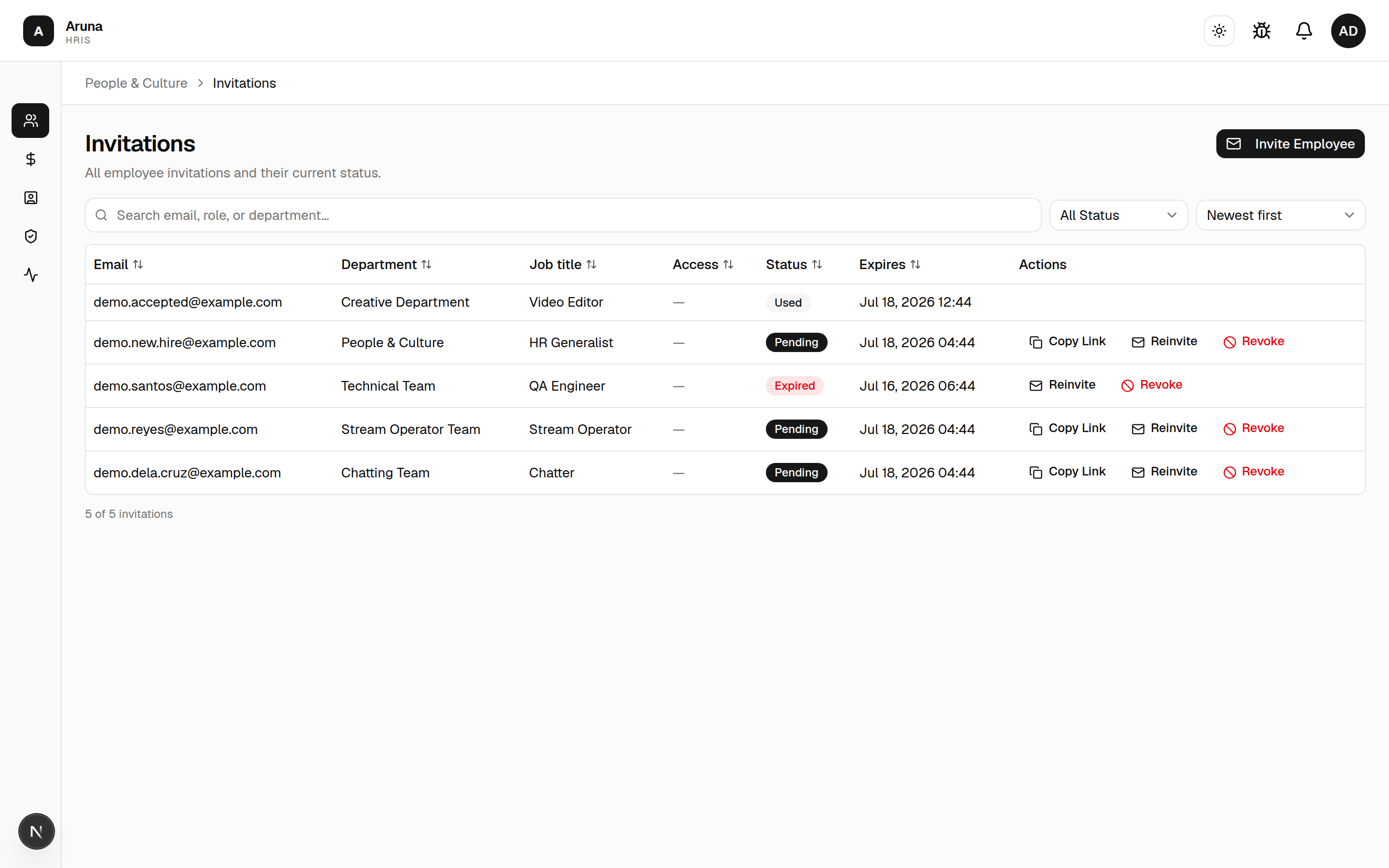Click the HR Generalist job title
1389x868 pixels.
[571, 343]
